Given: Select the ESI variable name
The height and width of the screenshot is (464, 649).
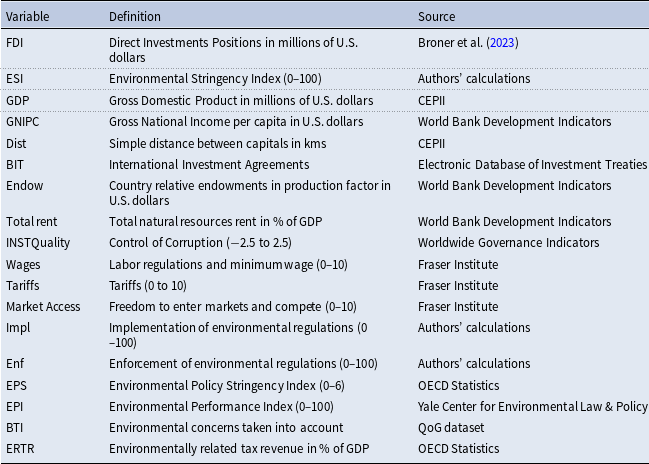Looking at the screenshot, I should [15, 78].
